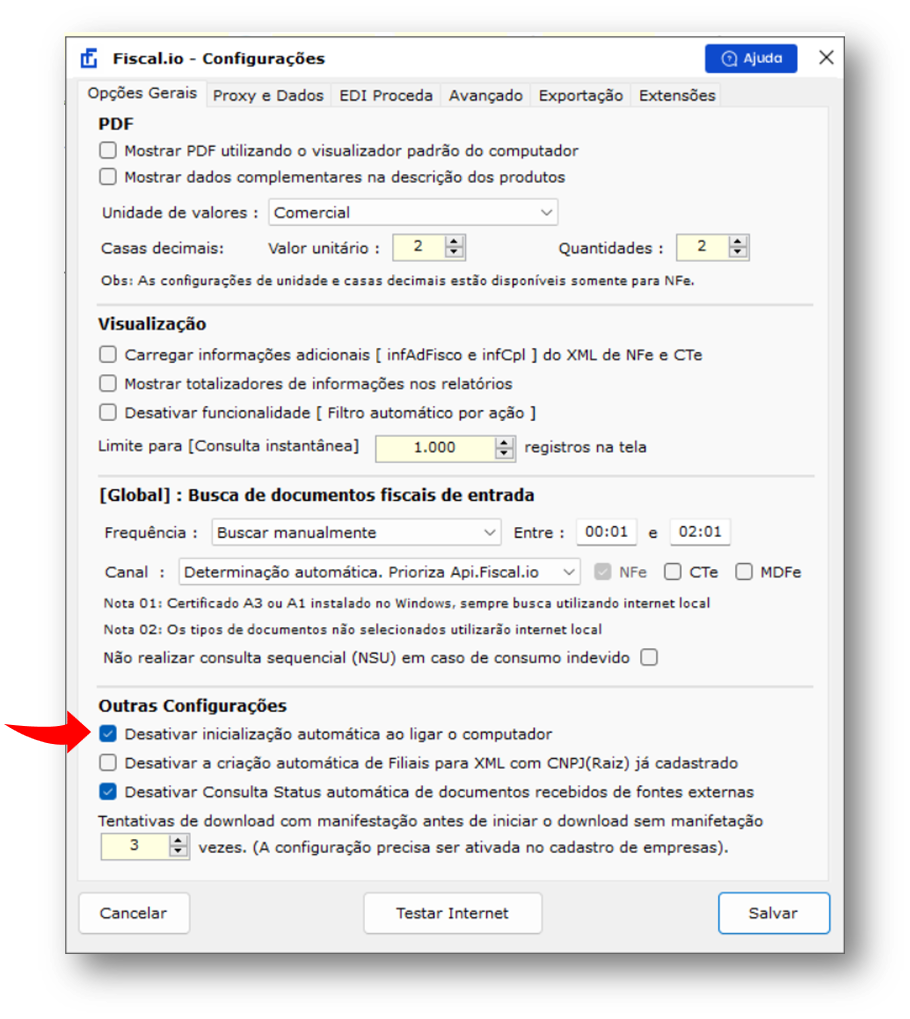This screenshot has width=910, height=1019.
Task: Click the Fiscal.io app logo icon
Action: 89,58
